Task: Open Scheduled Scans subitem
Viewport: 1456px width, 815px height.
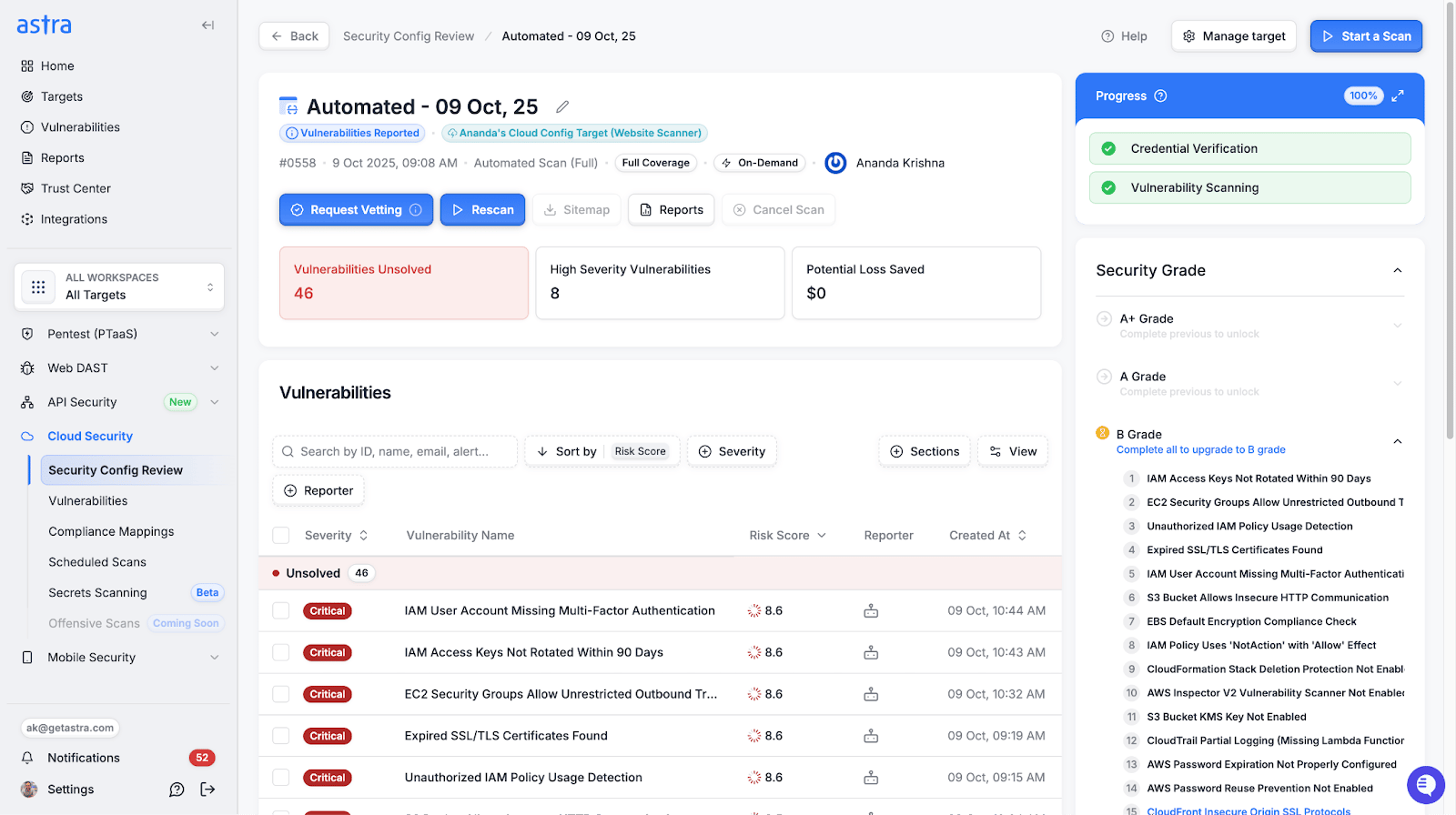Action: [97, 562]
